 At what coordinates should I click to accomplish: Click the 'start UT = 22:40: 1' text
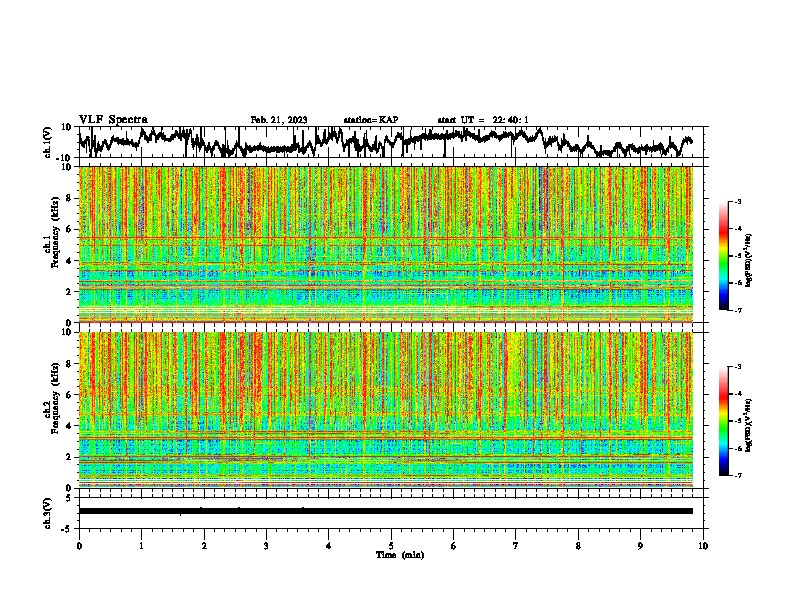[x=483, y=120]
